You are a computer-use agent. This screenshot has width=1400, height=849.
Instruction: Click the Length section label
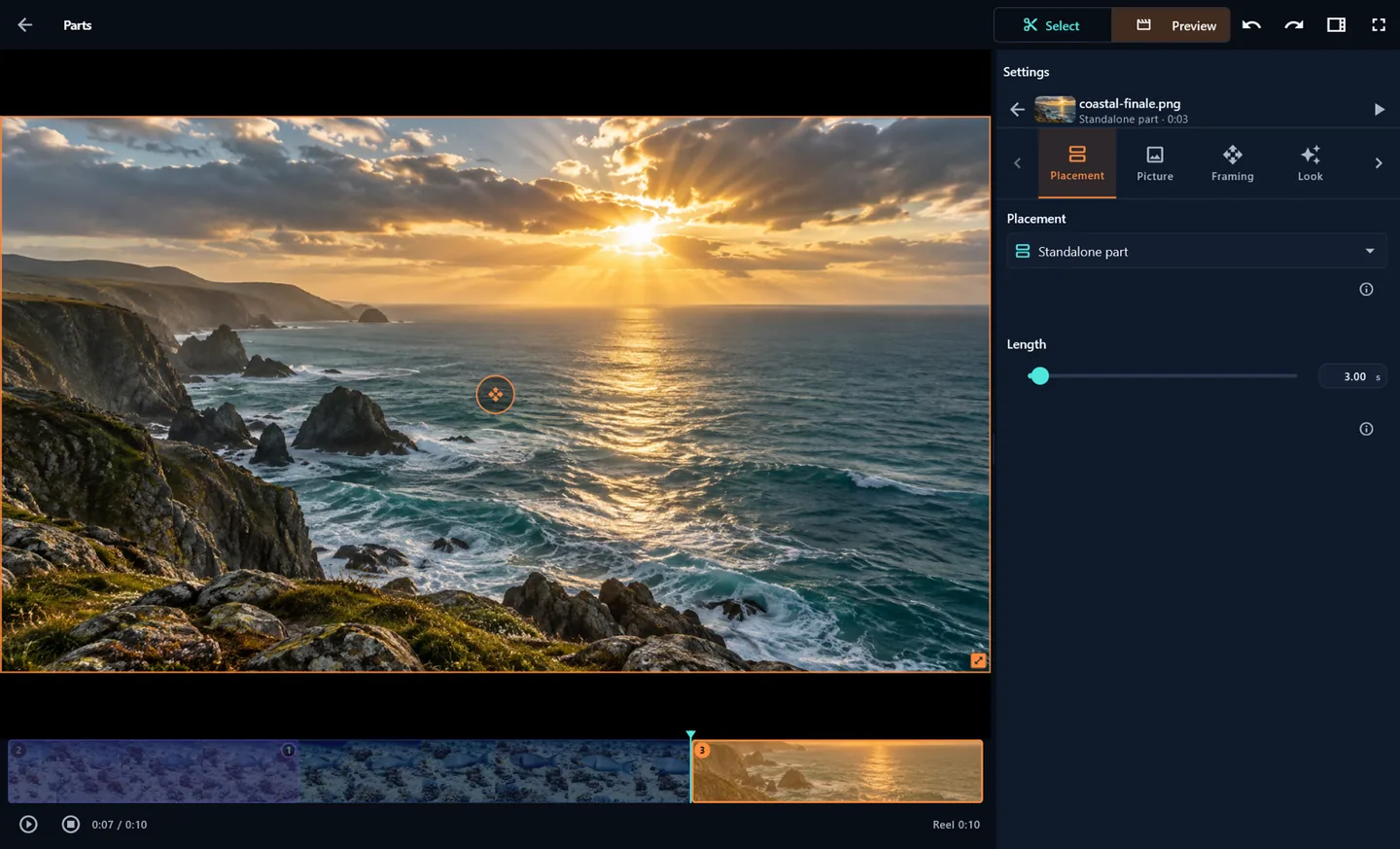[x=1027, y=344]
